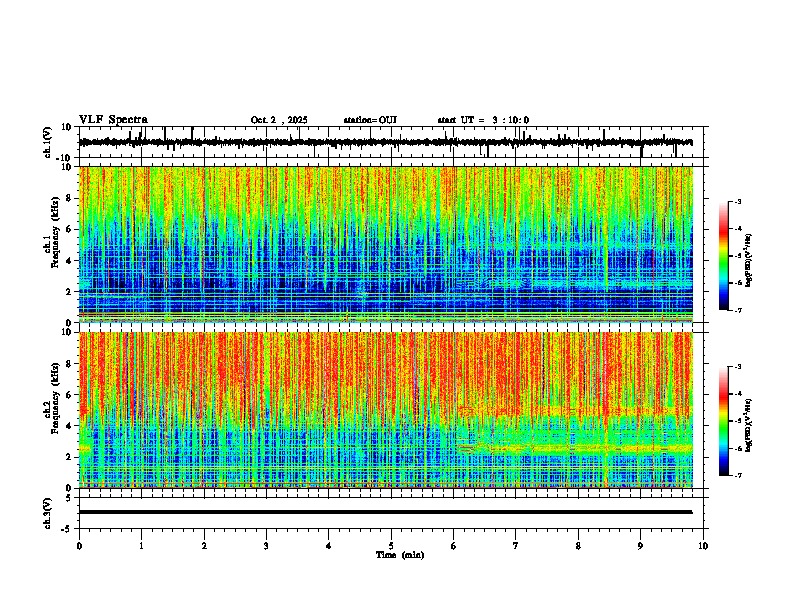Click the 'station=OUI' label
The image size is (792, 612).
click(x=370, y=120)
